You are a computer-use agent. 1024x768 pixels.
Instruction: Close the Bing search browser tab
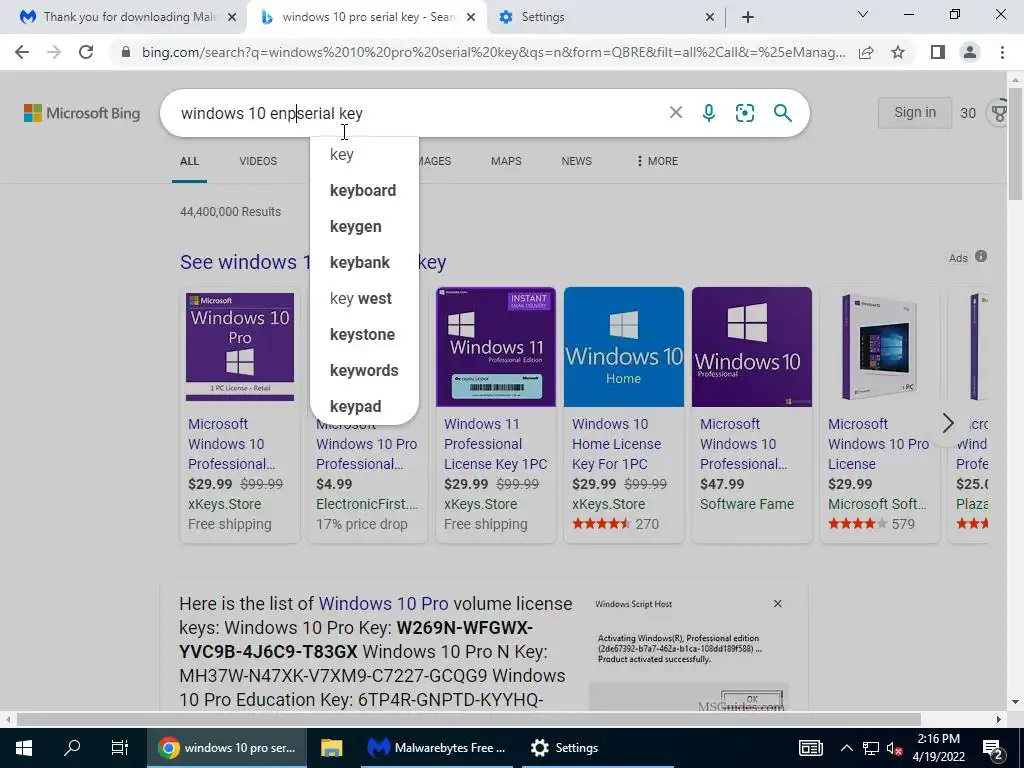(x=471, y=17)
